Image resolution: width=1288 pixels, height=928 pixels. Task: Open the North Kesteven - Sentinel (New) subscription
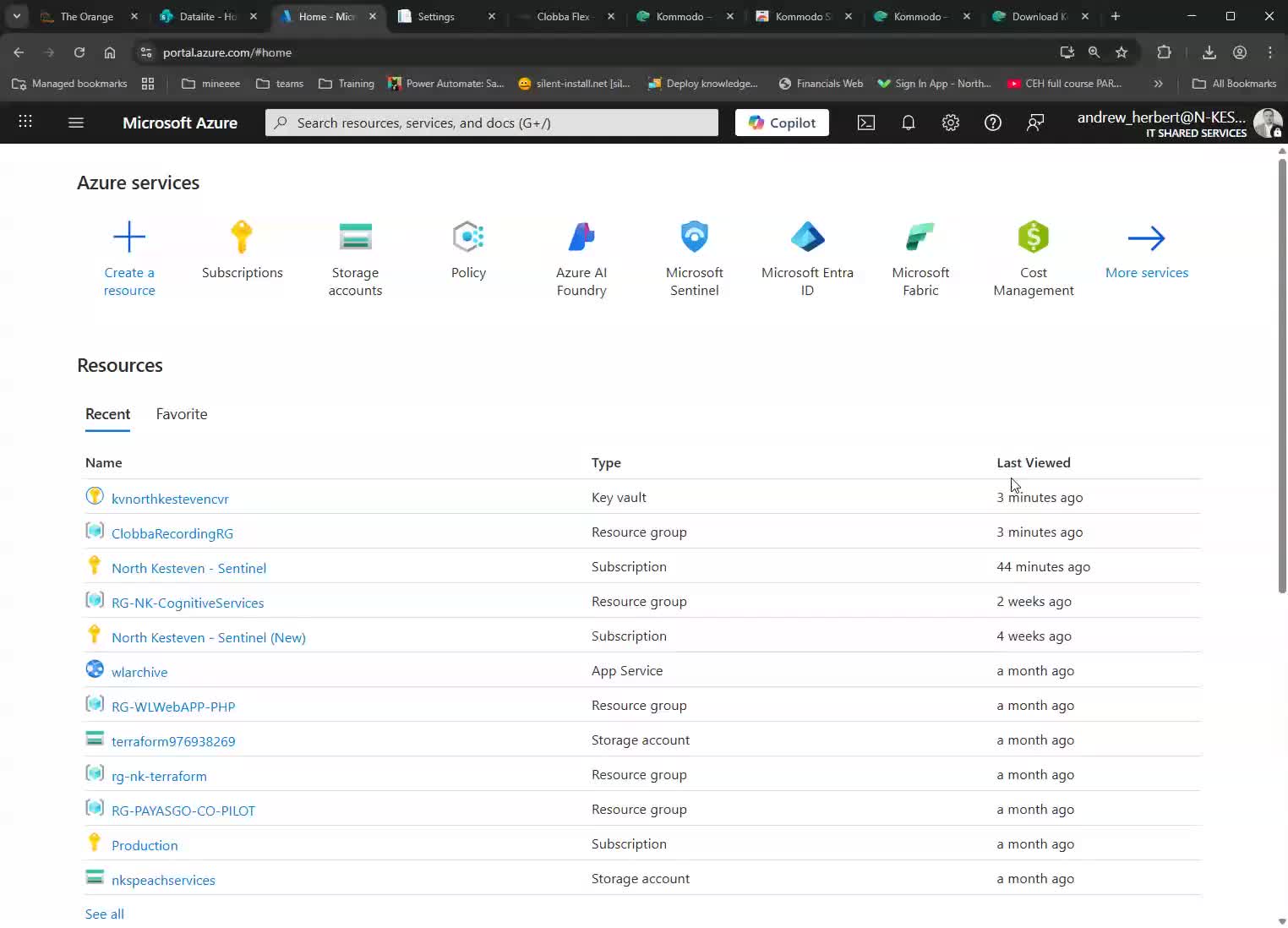coord(209,637)
